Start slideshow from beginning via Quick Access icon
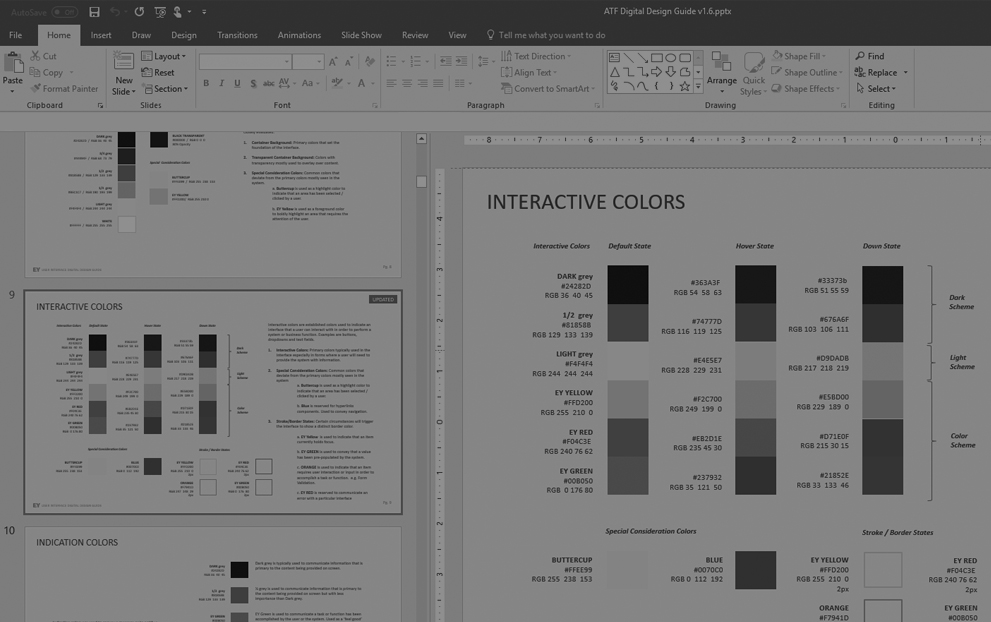 160,11
